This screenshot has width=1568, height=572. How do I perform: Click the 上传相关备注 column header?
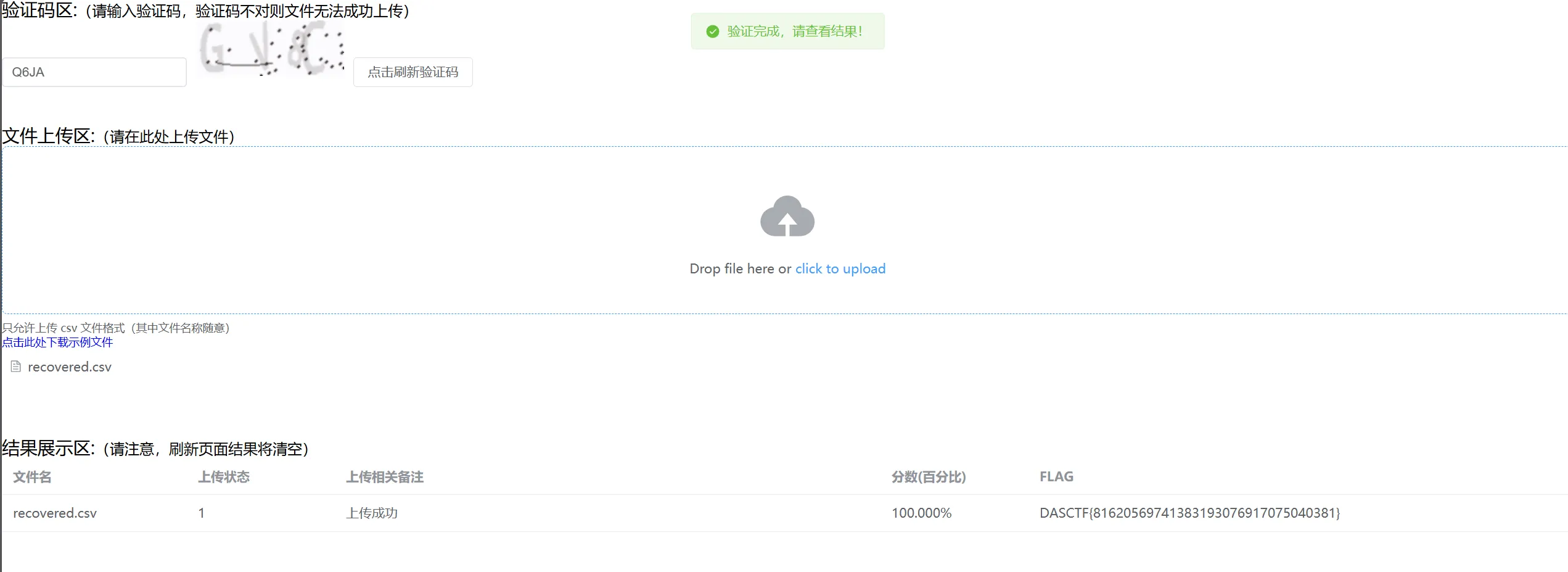coord(385,477)
